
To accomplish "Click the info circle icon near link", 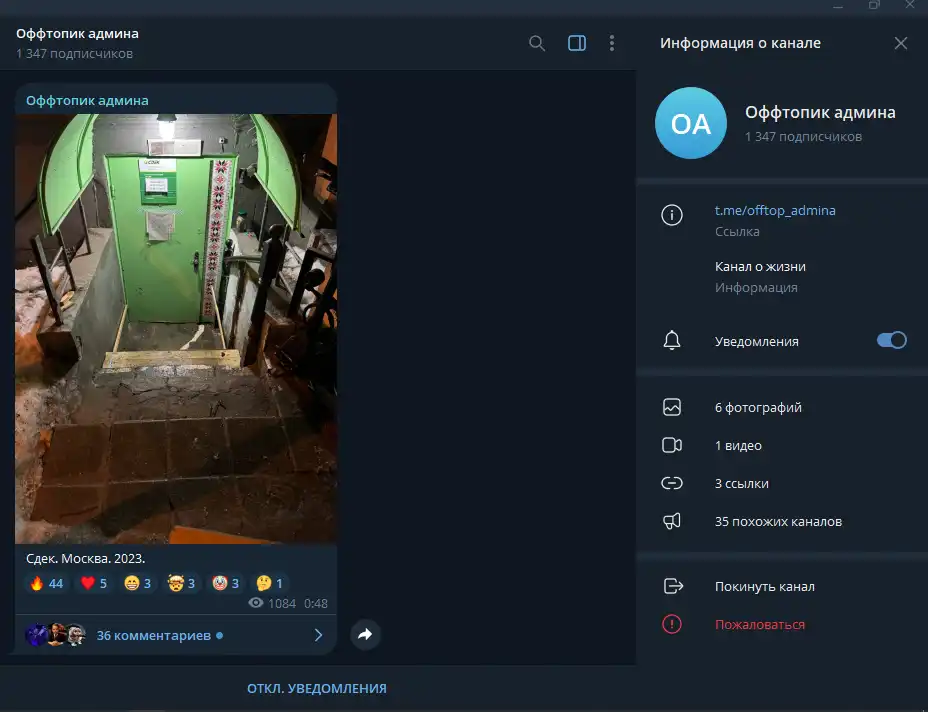I will pos(672,215).
